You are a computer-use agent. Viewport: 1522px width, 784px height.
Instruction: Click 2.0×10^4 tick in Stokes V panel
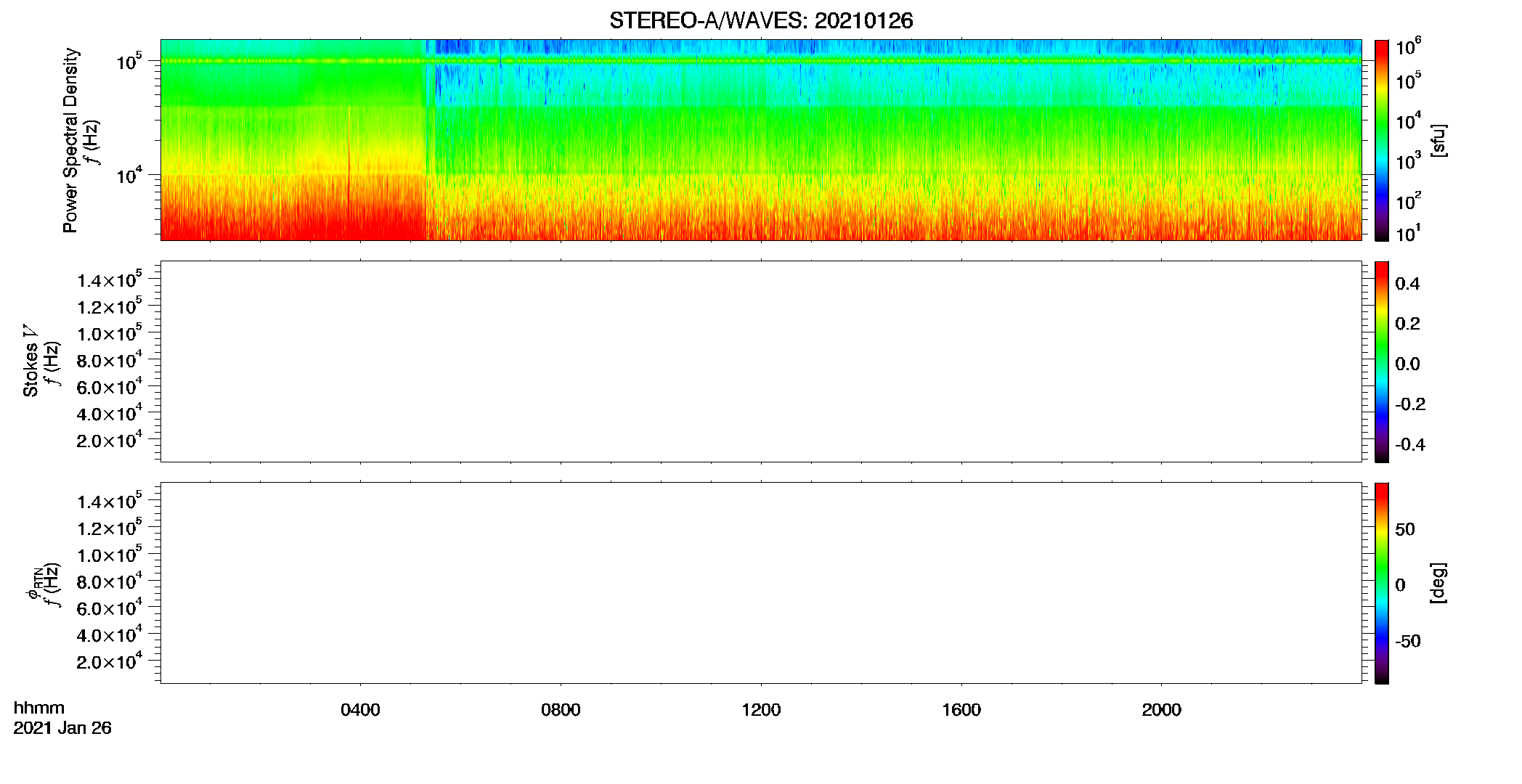(110, 440)
